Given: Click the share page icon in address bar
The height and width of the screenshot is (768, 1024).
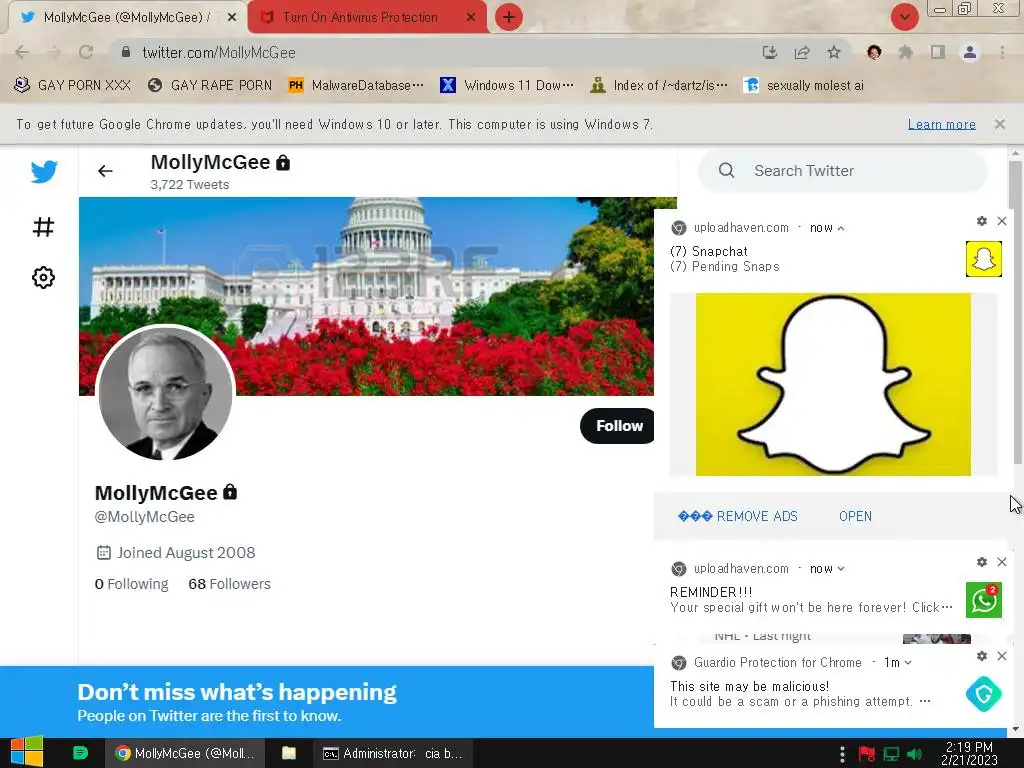Looking at the screenshot, I should [802, 52].
